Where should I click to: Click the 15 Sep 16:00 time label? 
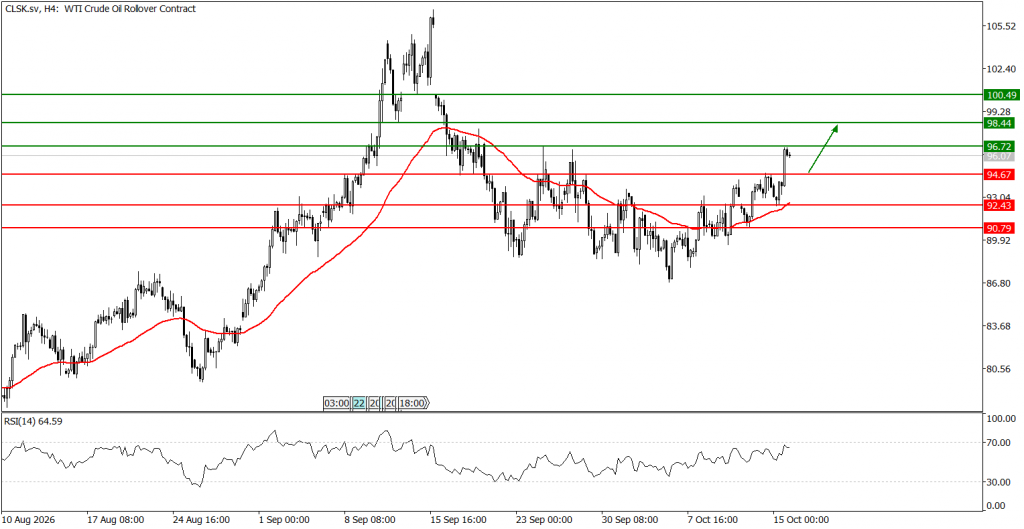(x=458, y=520)
